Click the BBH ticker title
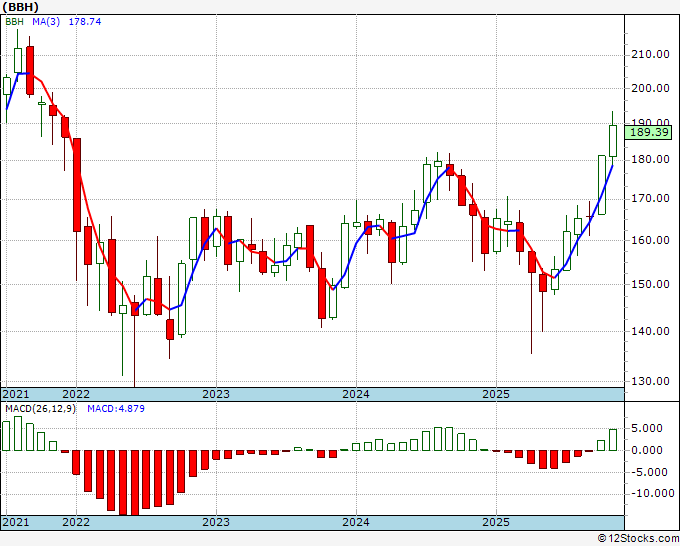680x546 pixels. click(x=21, y=7)
